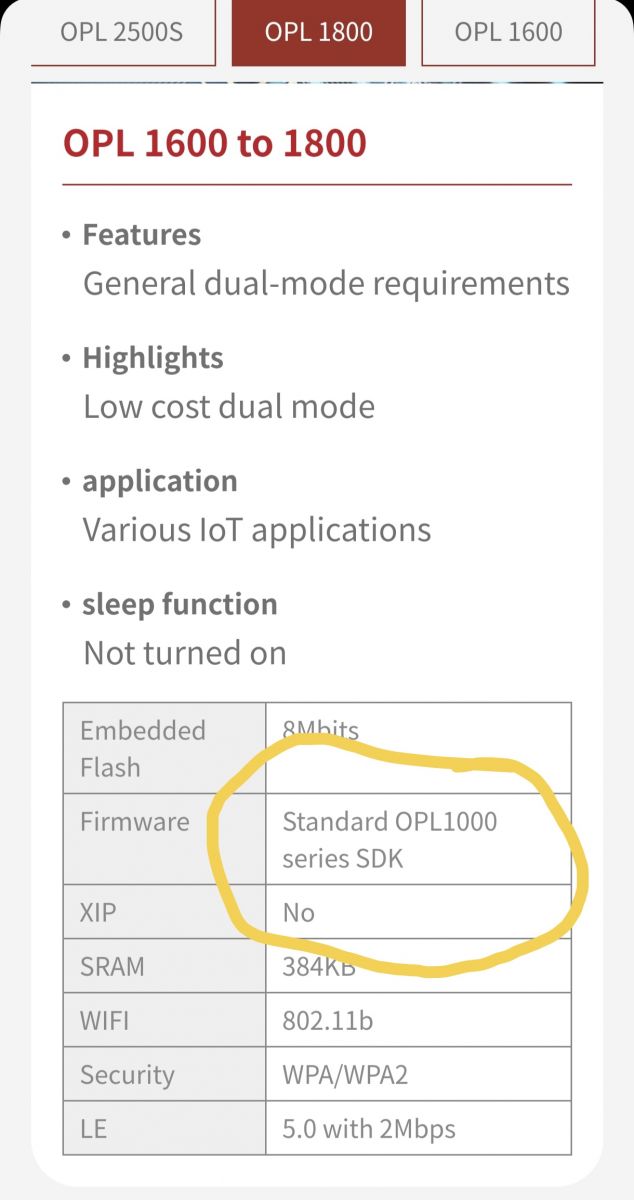The height and width of the screenshot is (1200, 634).
Task: Select the Highlights bullet label
Action: click(x=153, y=358)
